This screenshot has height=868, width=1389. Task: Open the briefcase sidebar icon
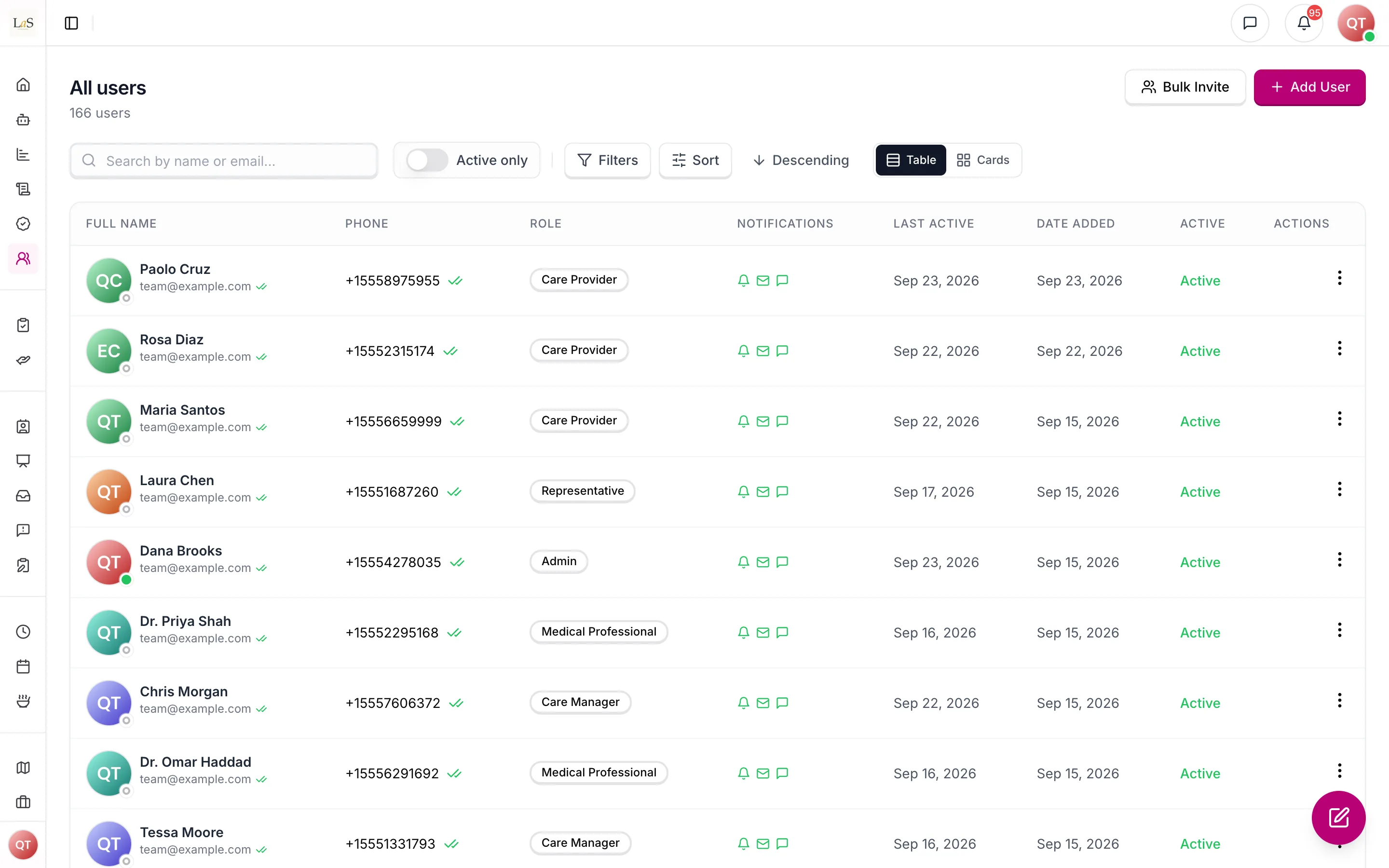(23, 802)
